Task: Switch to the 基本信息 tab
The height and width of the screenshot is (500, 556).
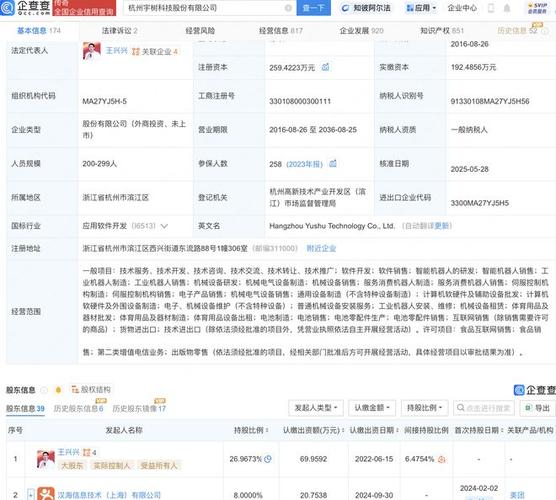Action: coord(39,31)
